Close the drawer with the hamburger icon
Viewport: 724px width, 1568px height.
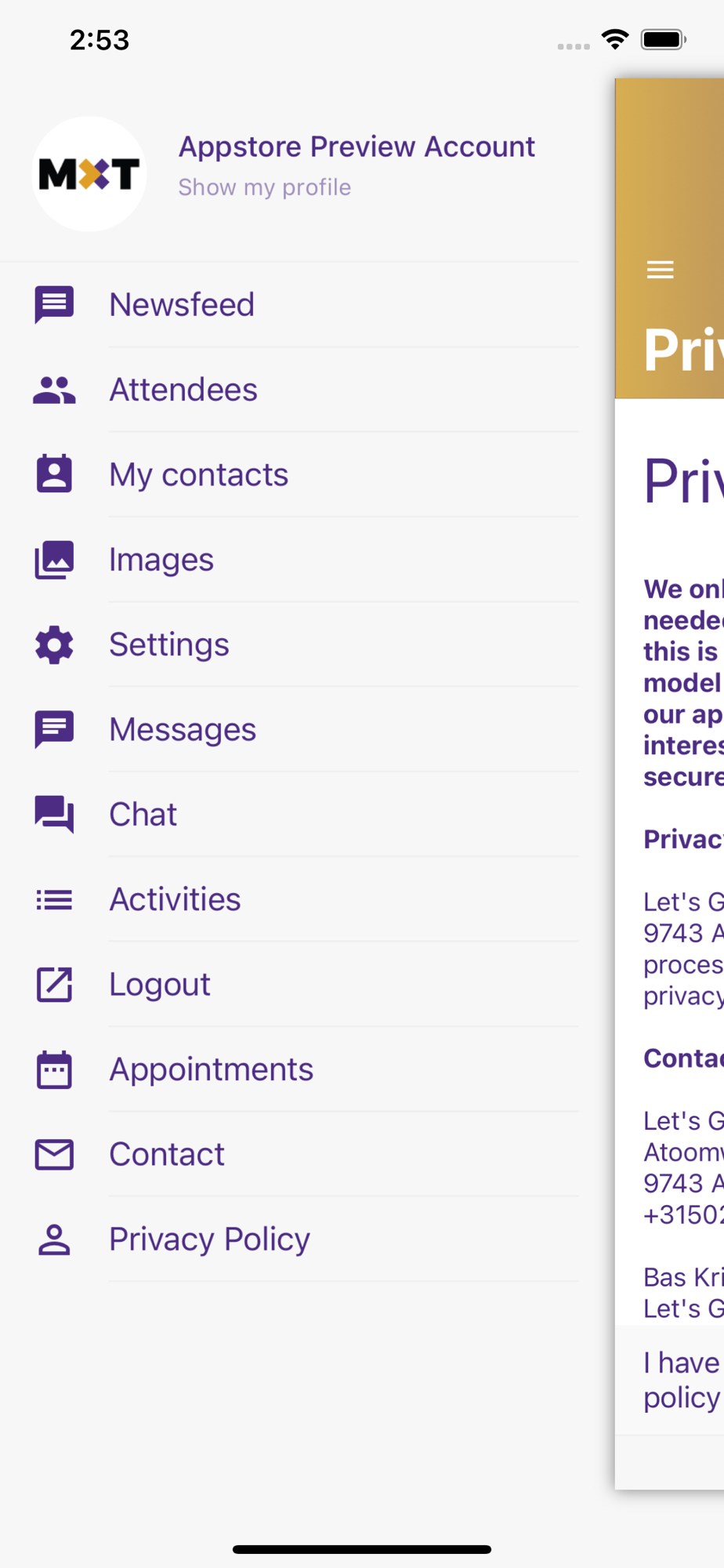[660, 270]
